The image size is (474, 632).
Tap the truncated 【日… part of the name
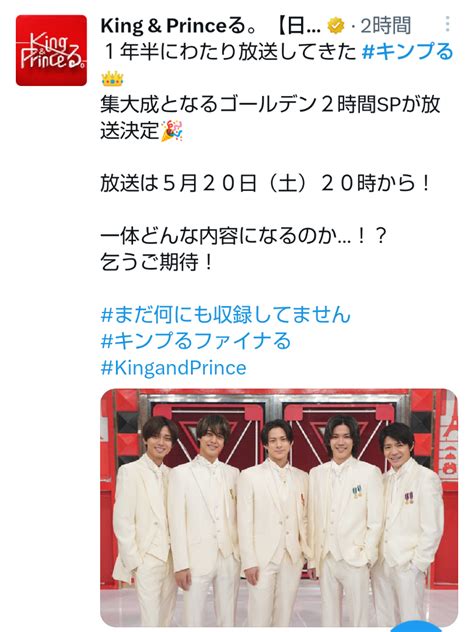tap(299, 26)
